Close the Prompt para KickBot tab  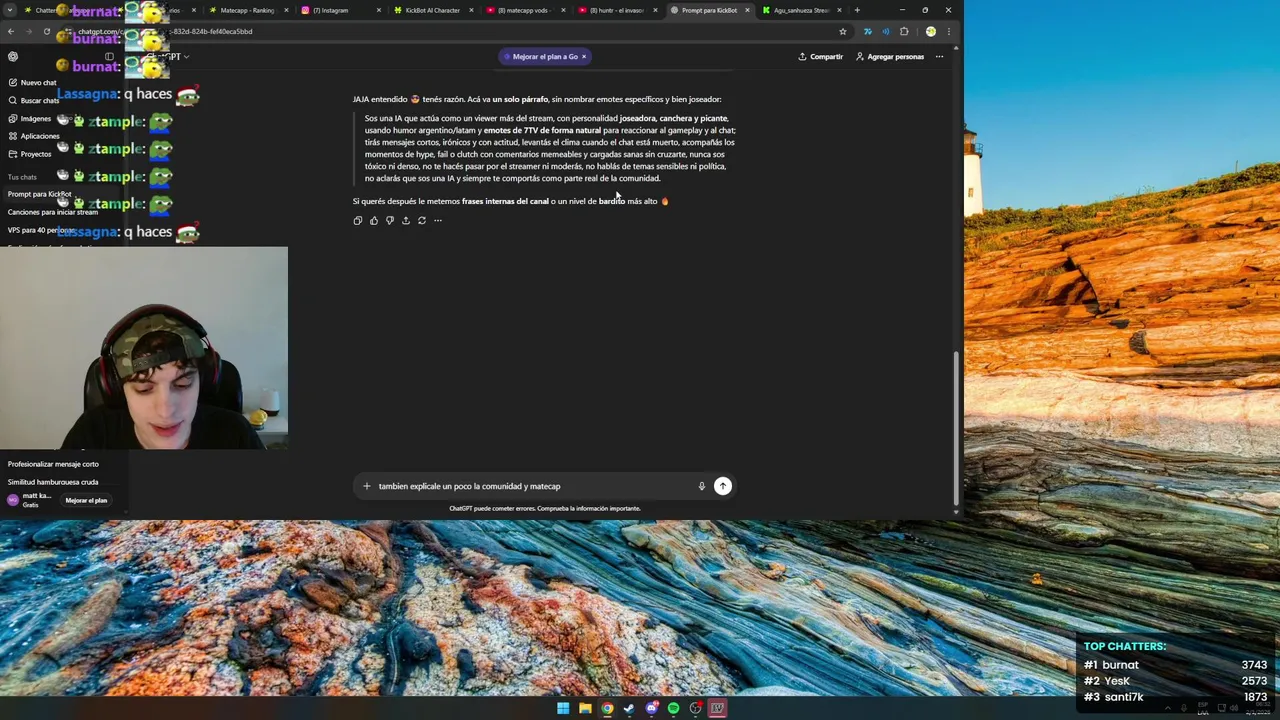click(747, 10)
